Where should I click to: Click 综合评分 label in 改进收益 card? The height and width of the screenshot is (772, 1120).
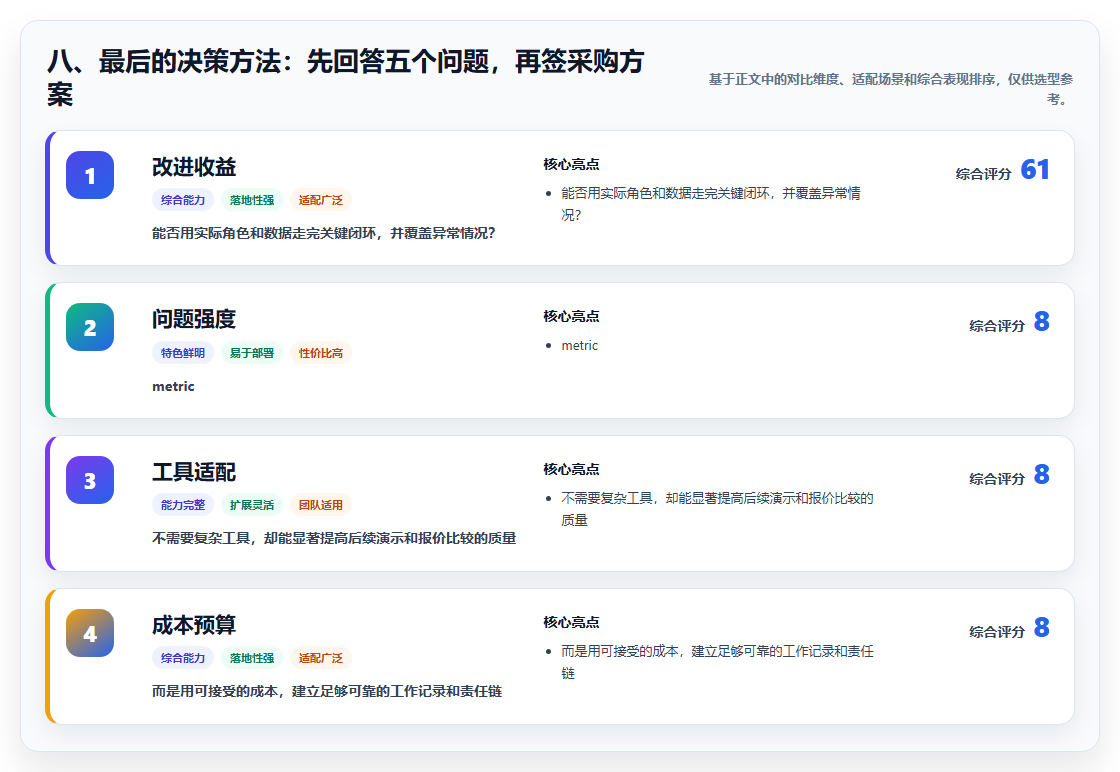[x=984, y=174]
